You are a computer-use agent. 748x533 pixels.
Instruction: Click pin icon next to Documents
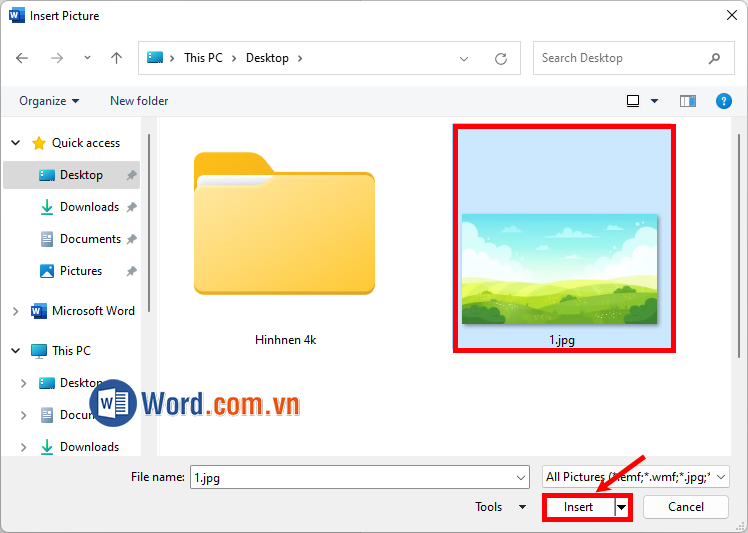tap(132, 239)
